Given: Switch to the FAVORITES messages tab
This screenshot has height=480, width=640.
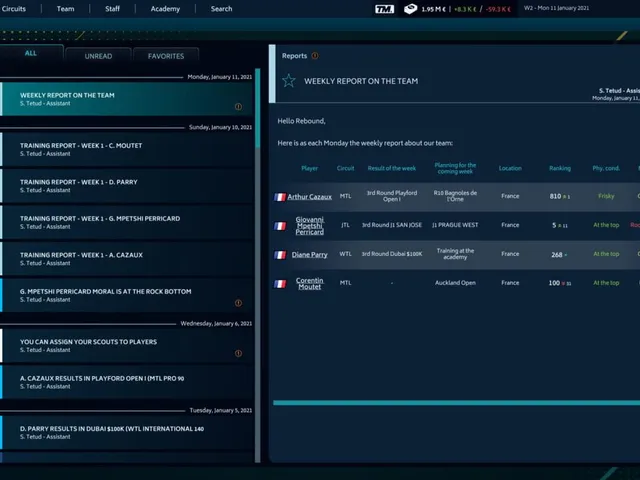Looking at the screenshot, I should point(166,56).
